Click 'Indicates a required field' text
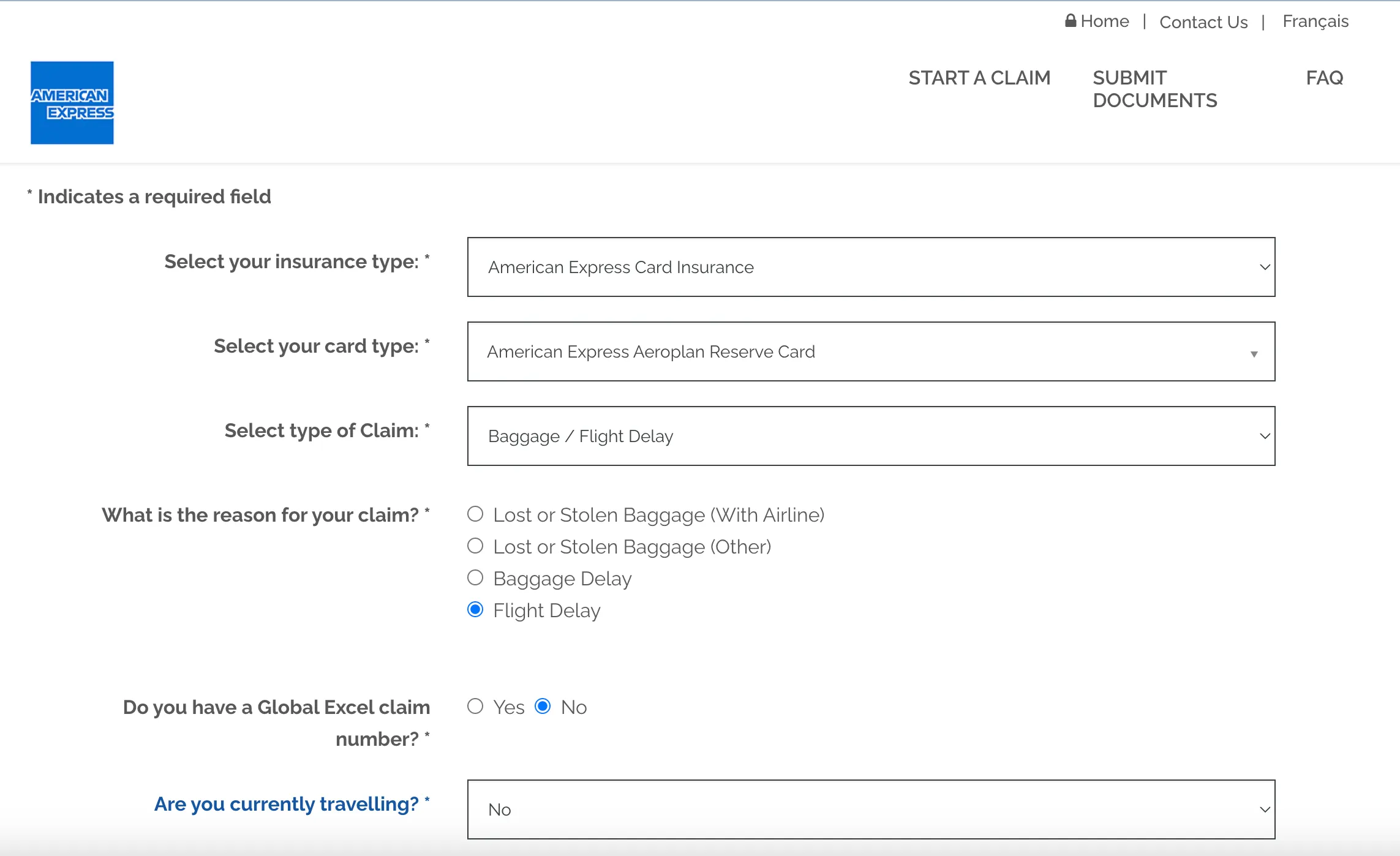Screen dimensions: 1400x856 click(154, 197)
